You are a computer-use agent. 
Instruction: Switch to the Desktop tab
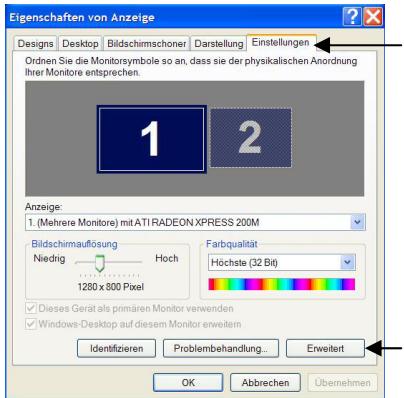[80, 44]
